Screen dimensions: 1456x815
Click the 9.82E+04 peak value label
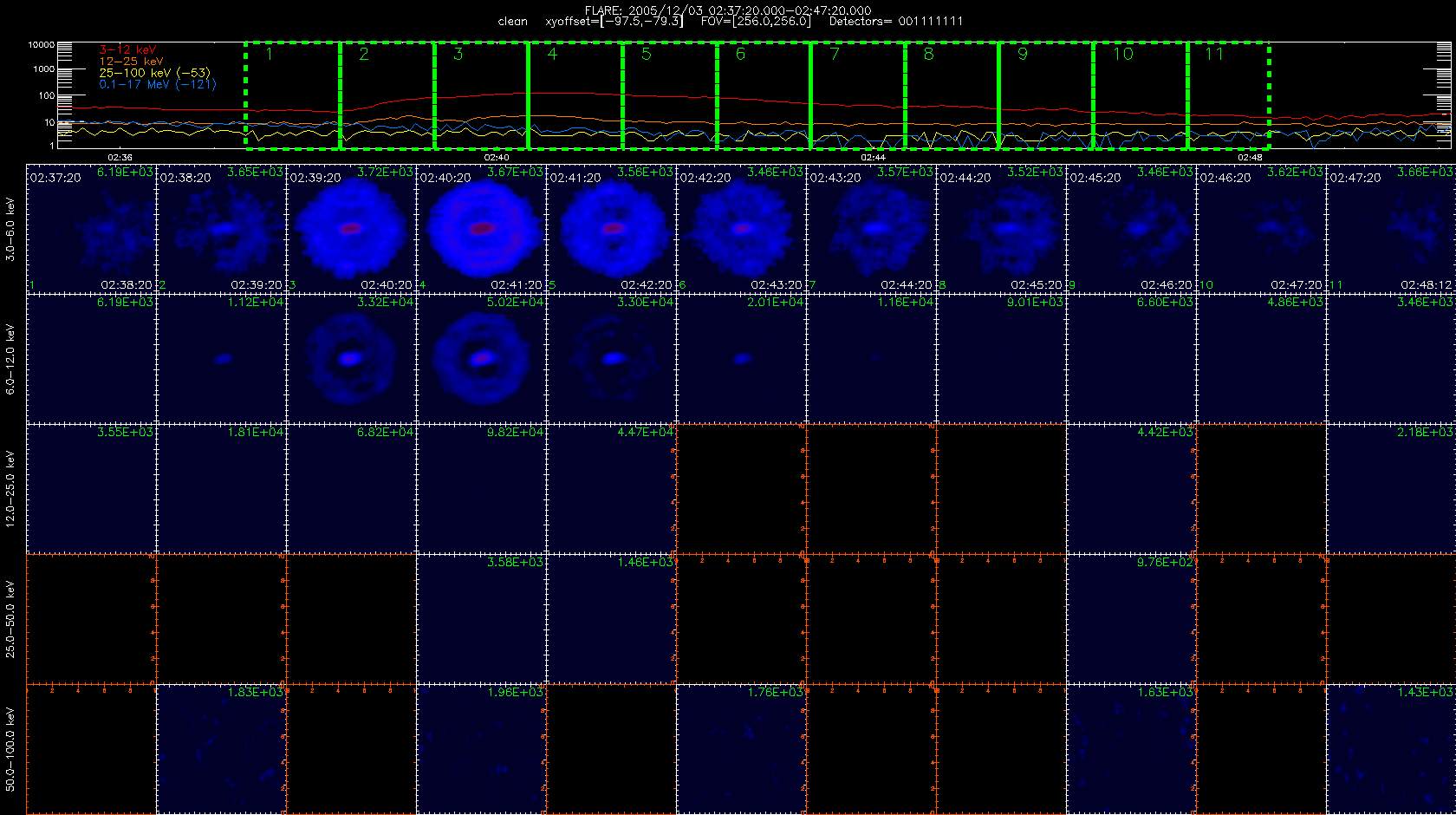click(x=515, y=432)
